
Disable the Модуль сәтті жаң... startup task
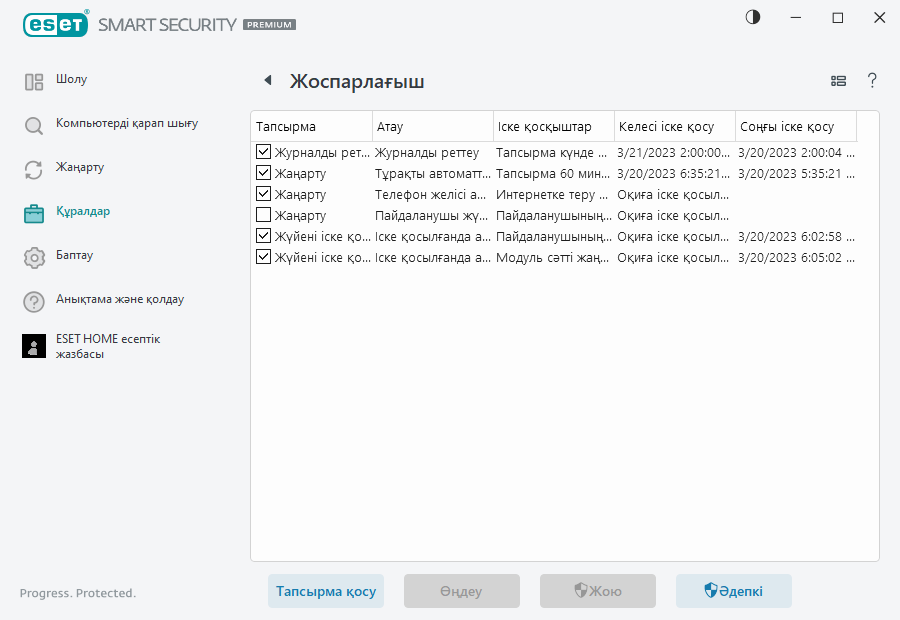coord(264,257)
